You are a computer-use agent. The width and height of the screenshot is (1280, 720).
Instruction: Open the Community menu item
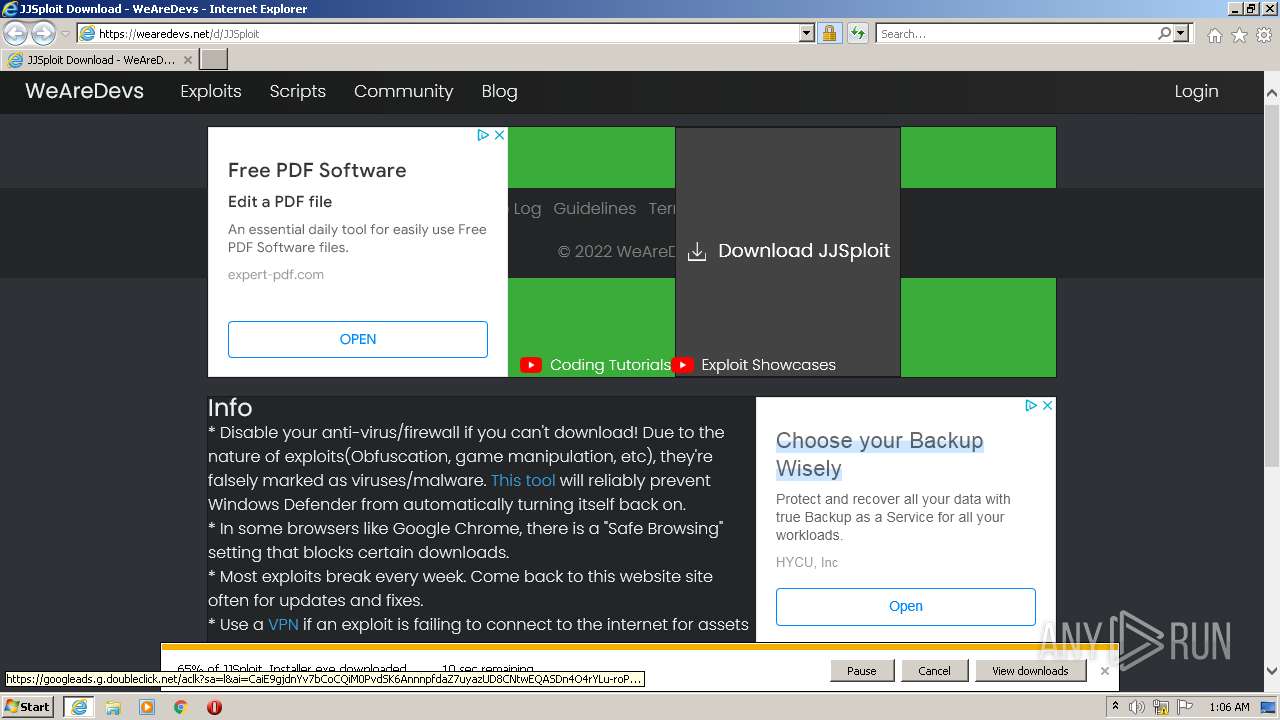click(403, 91)
